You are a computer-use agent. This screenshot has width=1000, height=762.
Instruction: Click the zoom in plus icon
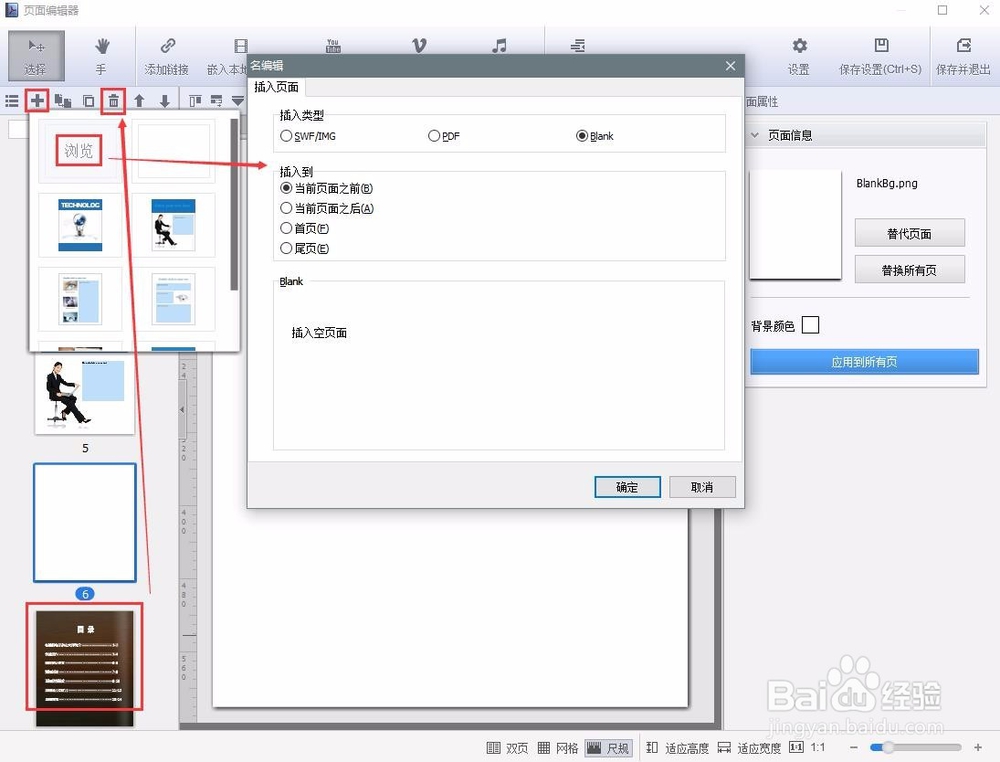pyautogui.click(x=978, y=747)
